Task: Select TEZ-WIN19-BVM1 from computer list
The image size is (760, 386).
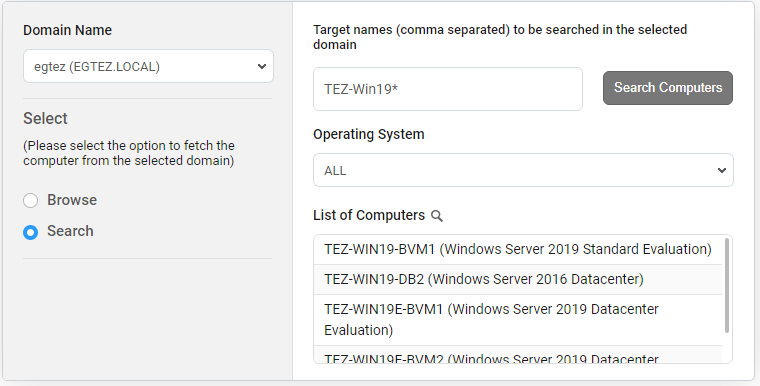Action: click(518, 249)
